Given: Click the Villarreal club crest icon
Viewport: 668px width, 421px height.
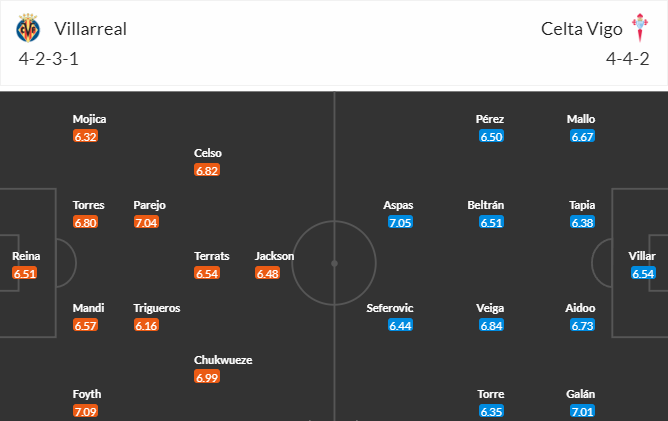Looking at the screenshot, I should click(x=28, y=28).
